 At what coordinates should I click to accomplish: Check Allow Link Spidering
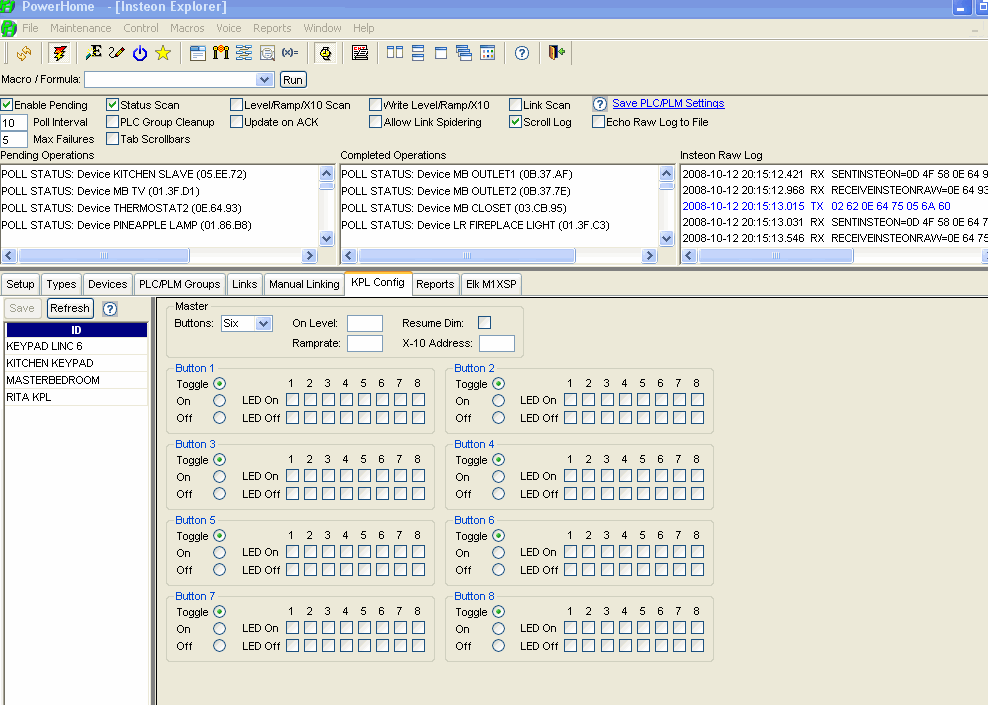(376, 122)
